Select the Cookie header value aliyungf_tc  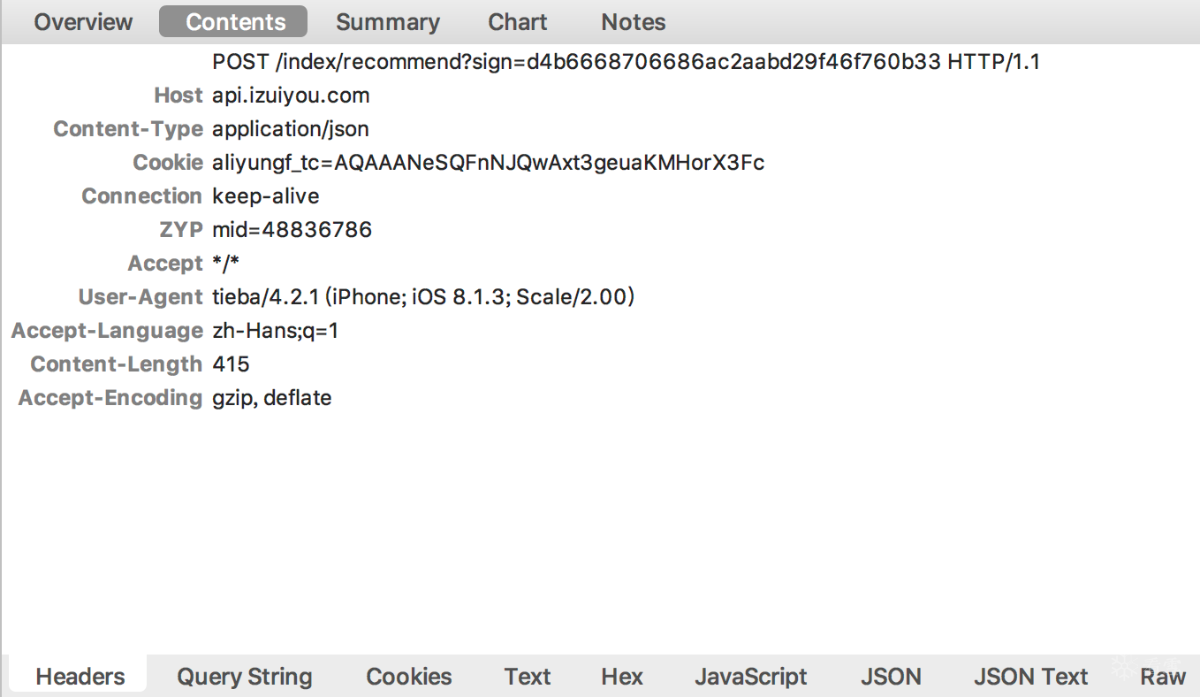pos(488,163)
